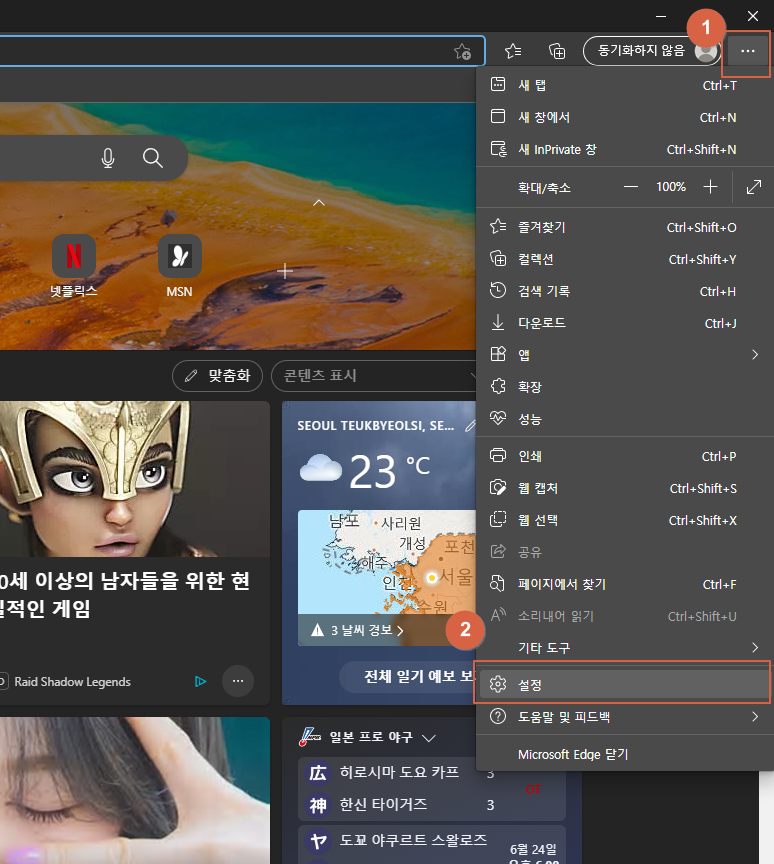Image resolution: width=774 pixels, height=864 pixels.
Task: Choose 인쇄 print entry
Action: (624, 456)
